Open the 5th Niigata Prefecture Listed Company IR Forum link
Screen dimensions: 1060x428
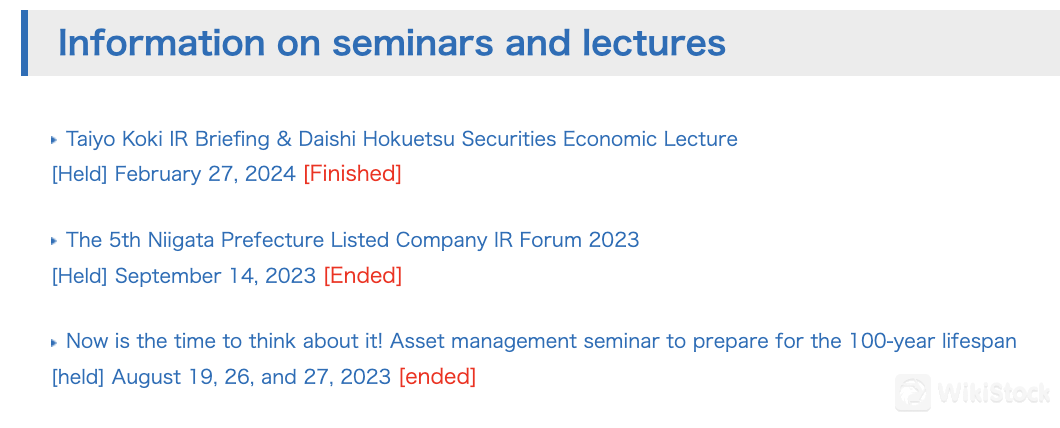[352, 240]
